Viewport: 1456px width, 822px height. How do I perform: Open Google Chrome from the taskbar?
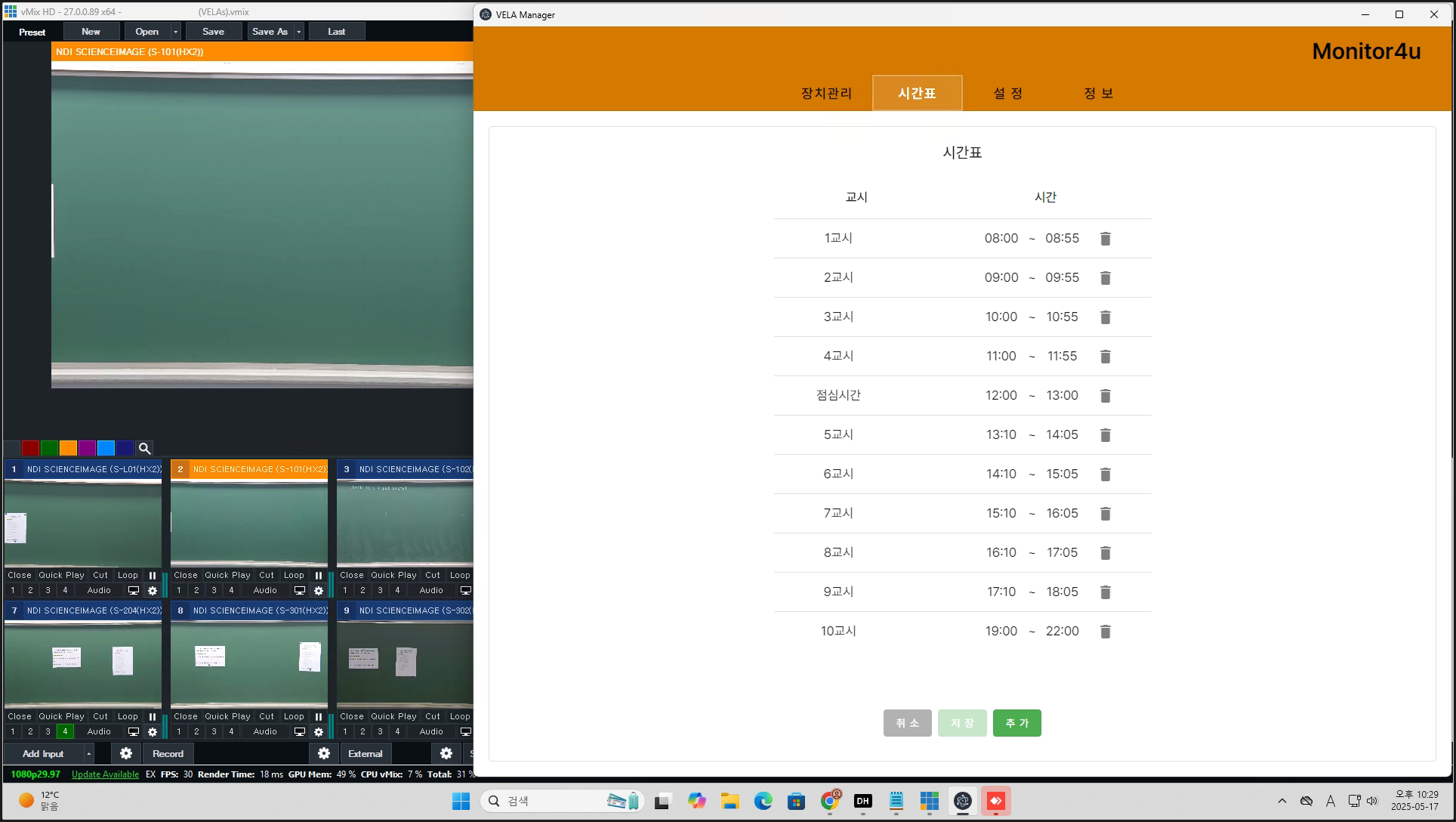coord(829,801)
